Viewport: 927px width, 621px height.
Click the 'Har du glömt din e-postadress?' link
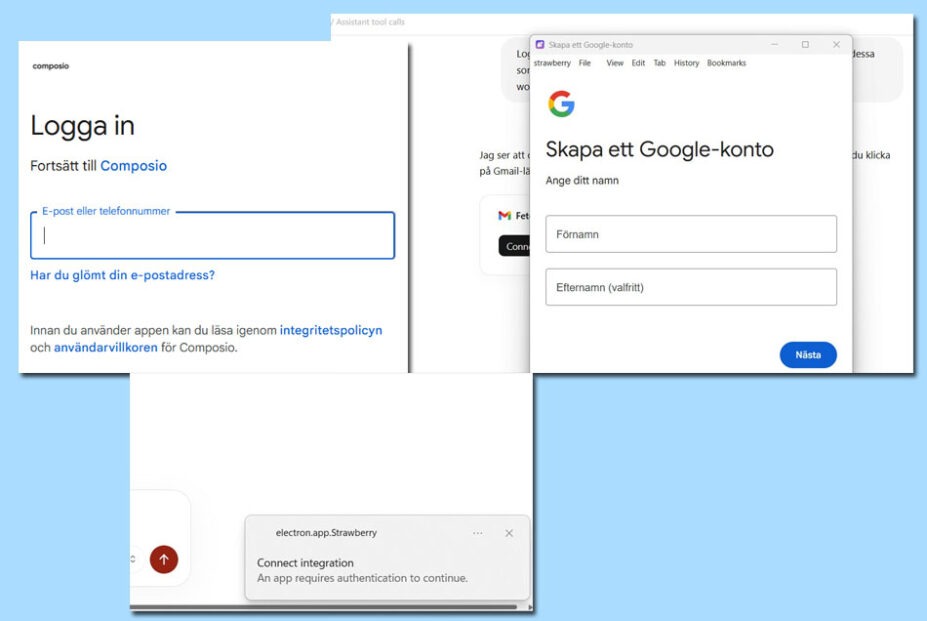(x=122, y=275)
